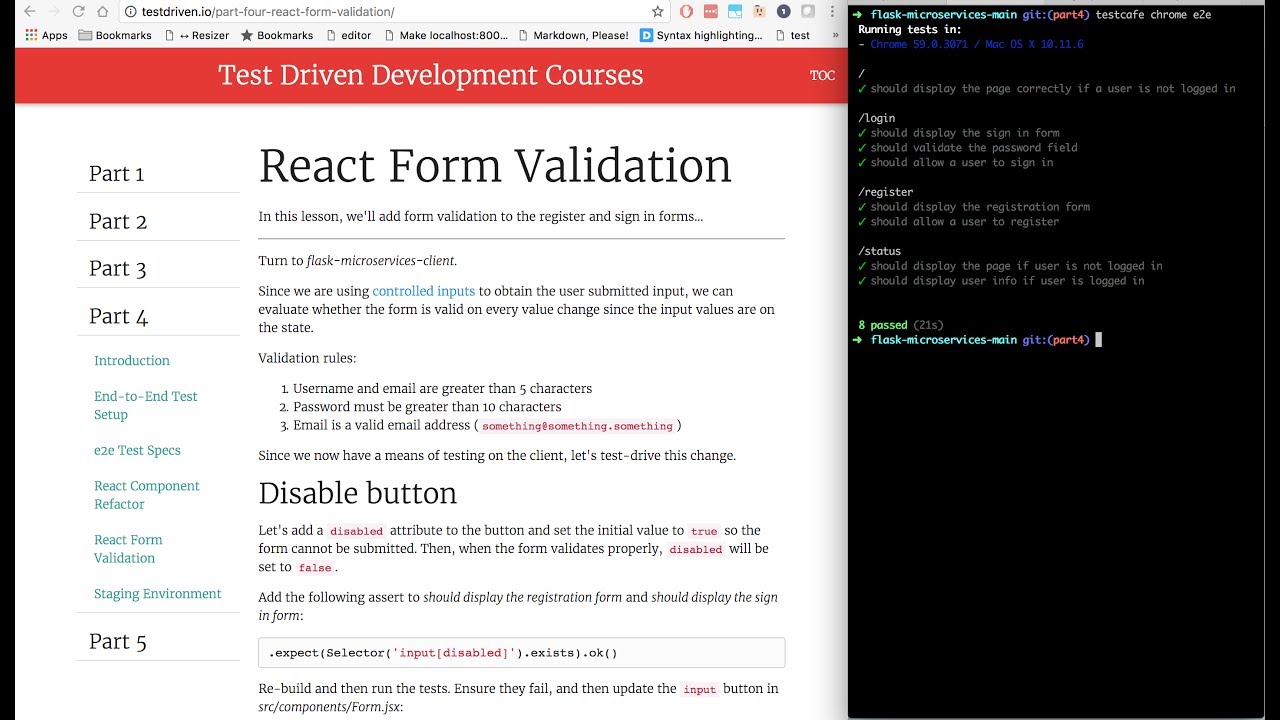Open the Staging Environment lesson
Screen dimensions: 1280x720
(158, 594)
